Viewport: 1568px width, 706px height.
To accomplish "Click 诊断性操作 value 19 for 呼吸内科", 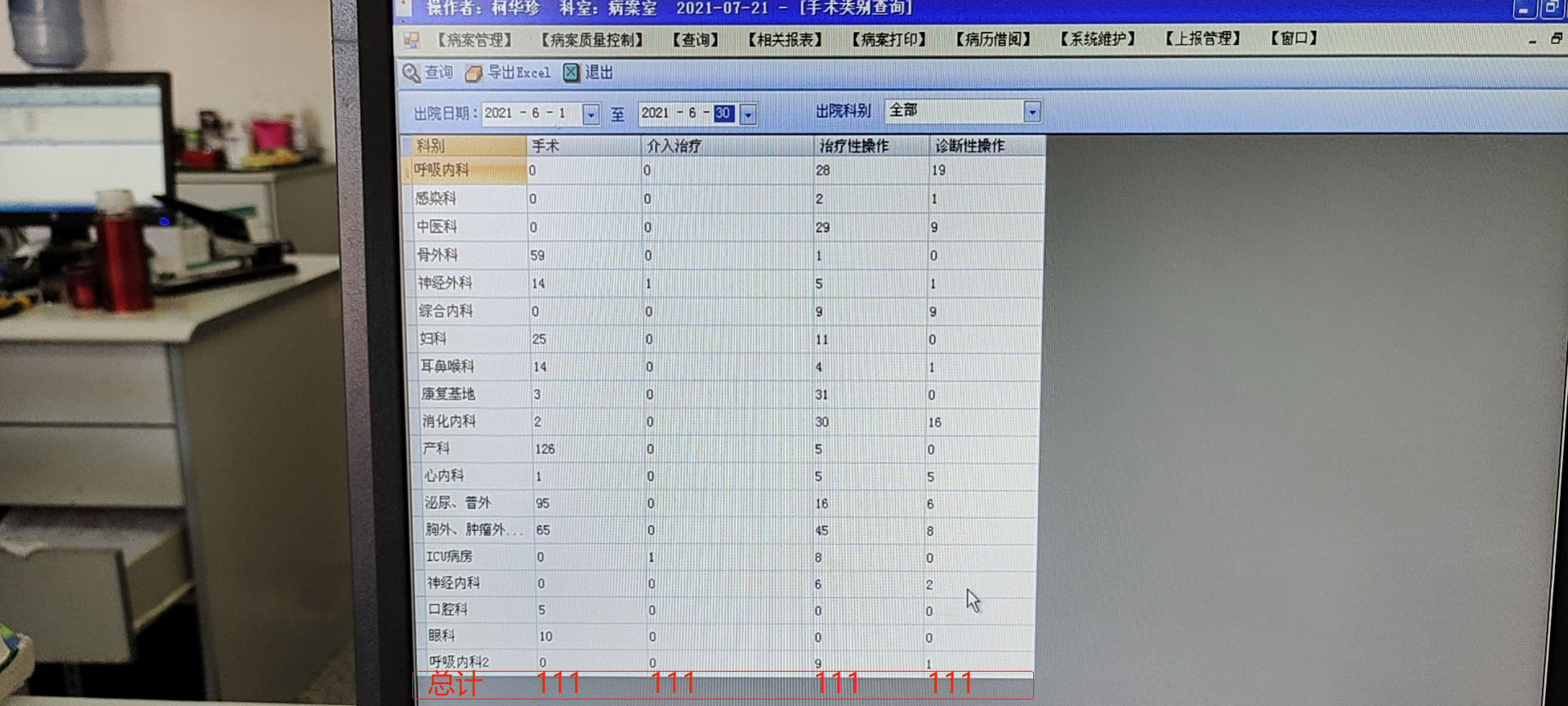I will point(938,171).
